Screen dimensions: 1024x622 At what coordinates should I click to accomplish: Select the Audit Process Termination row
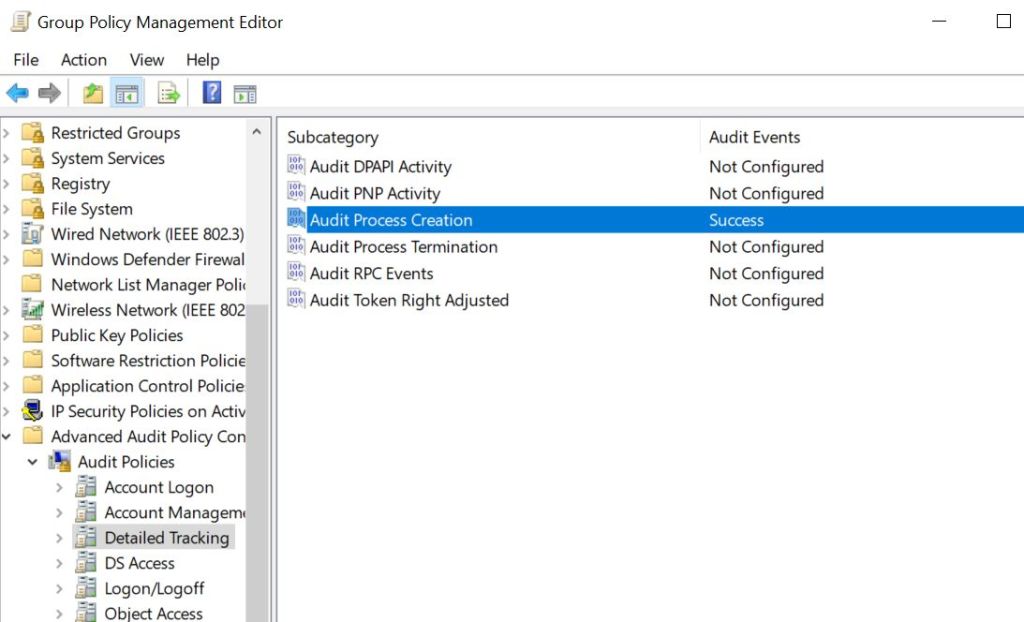tap(403, 247)
